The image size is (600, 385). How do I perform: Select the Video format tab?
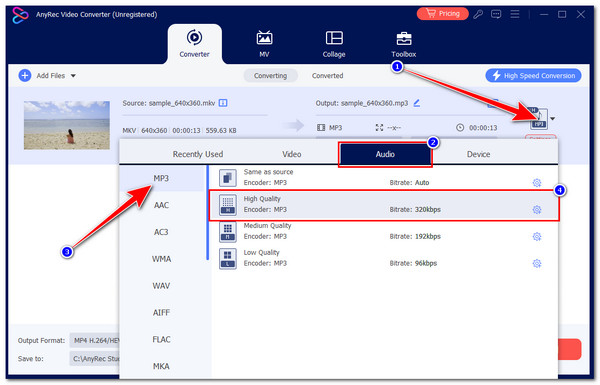tap(292, 154)
